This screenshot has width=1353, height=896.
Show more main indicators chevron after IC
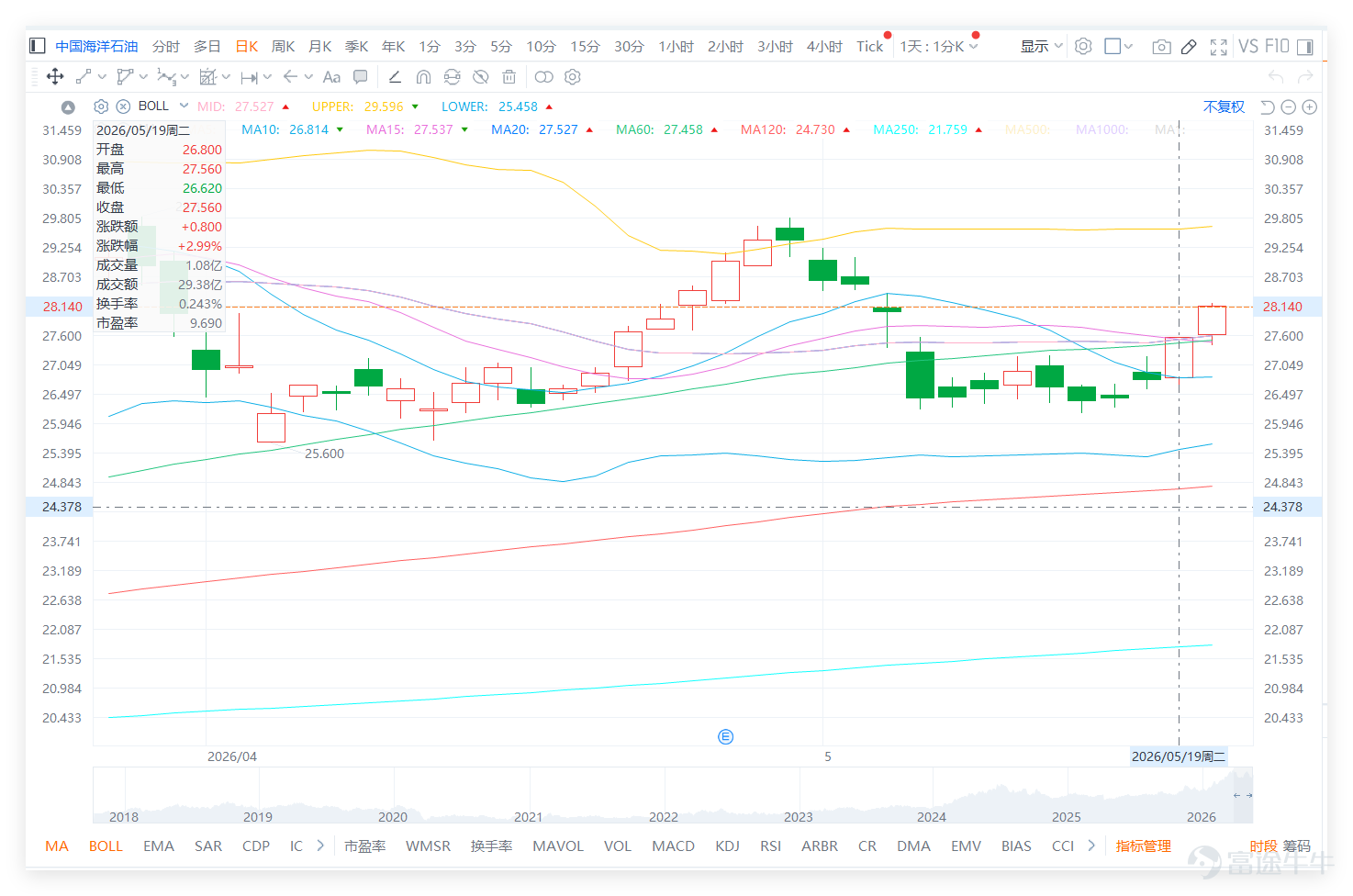(x=320, y=846)
